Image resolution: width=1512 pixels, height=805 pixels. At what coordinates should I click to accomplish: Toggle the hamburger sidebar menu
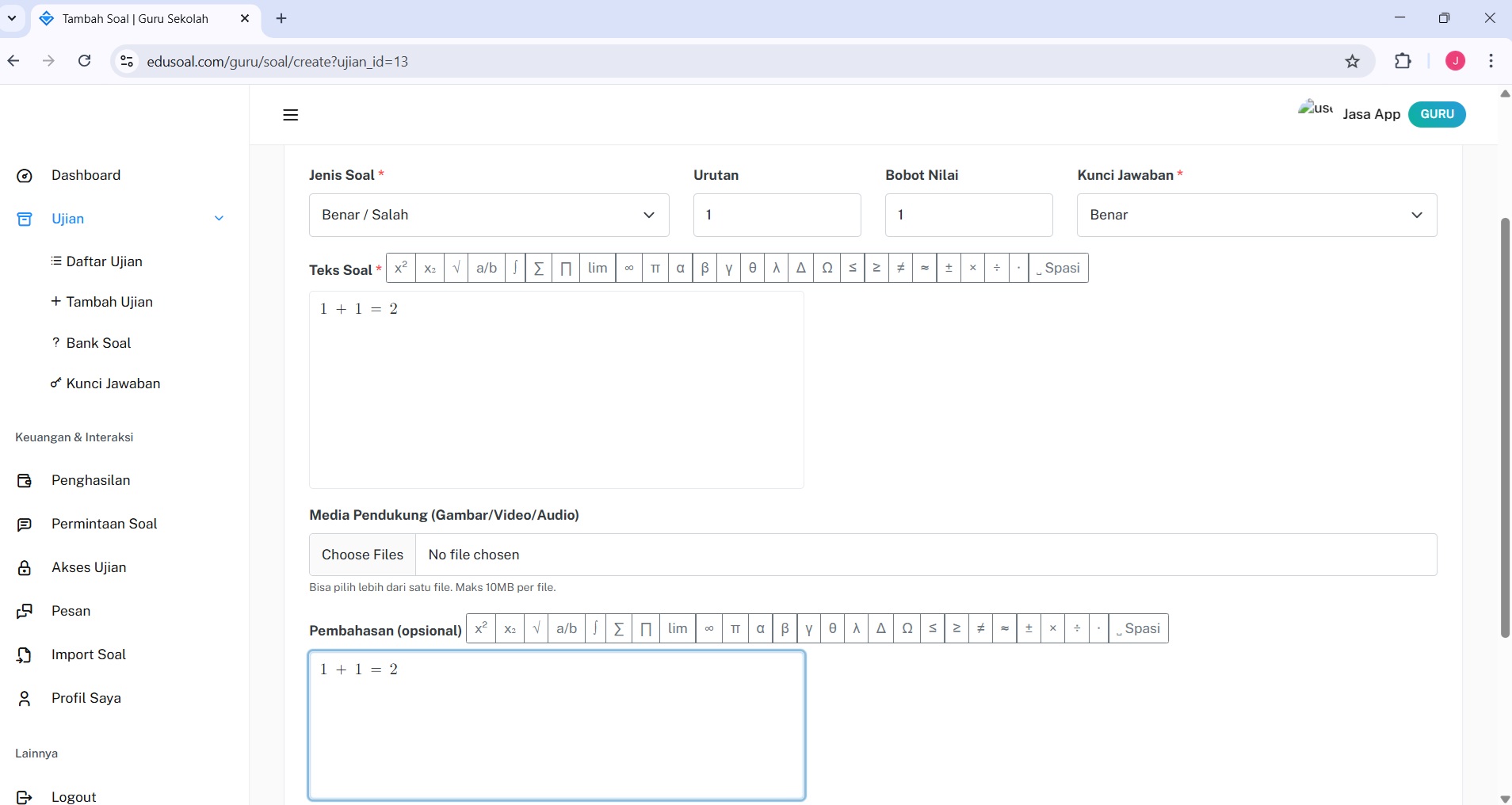pos(291,115)
